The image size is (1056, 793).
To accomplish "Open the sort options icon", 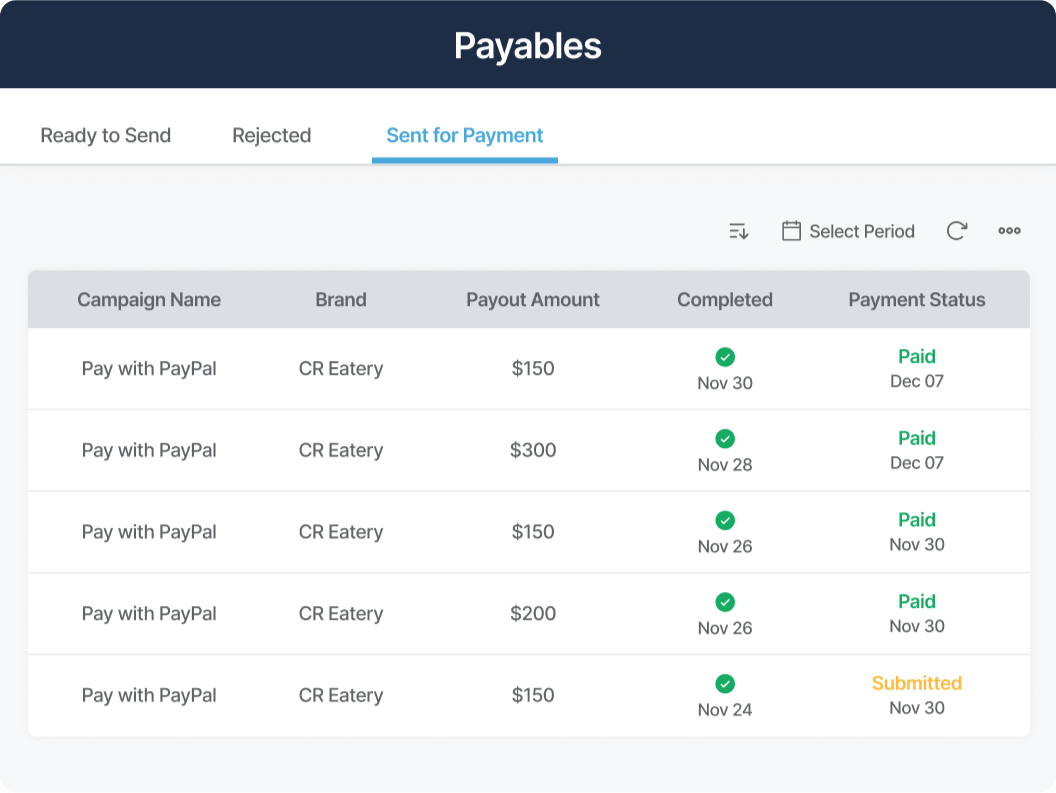I will tap(738, 231).
